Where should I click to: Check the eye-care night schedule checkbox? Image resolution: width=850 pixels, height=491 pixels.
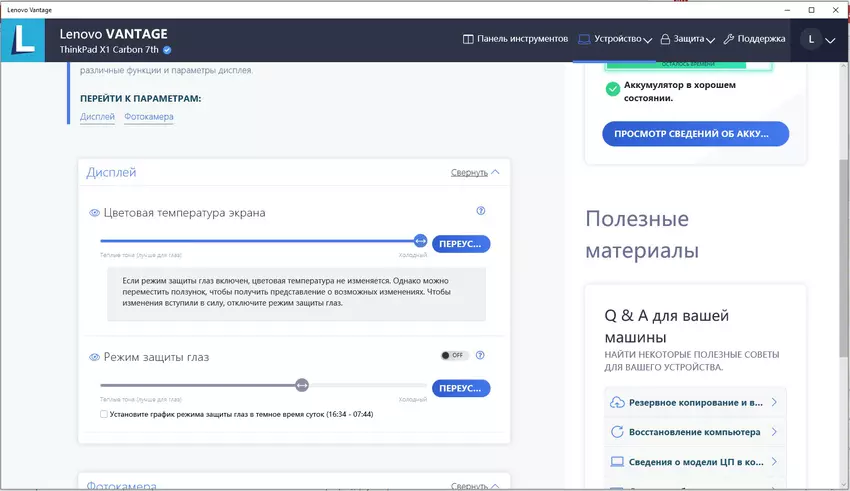pyautogui.click(x=104, y=414)
